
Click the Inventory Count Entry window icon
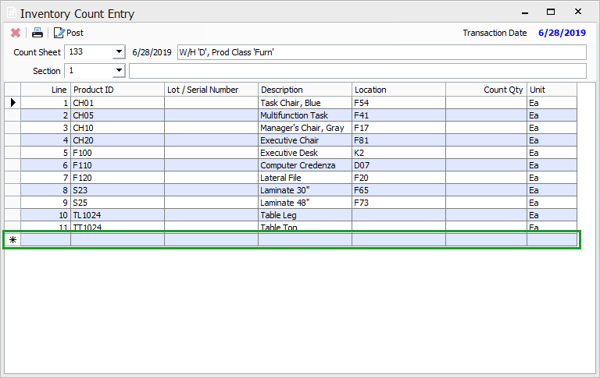(11, 13)
